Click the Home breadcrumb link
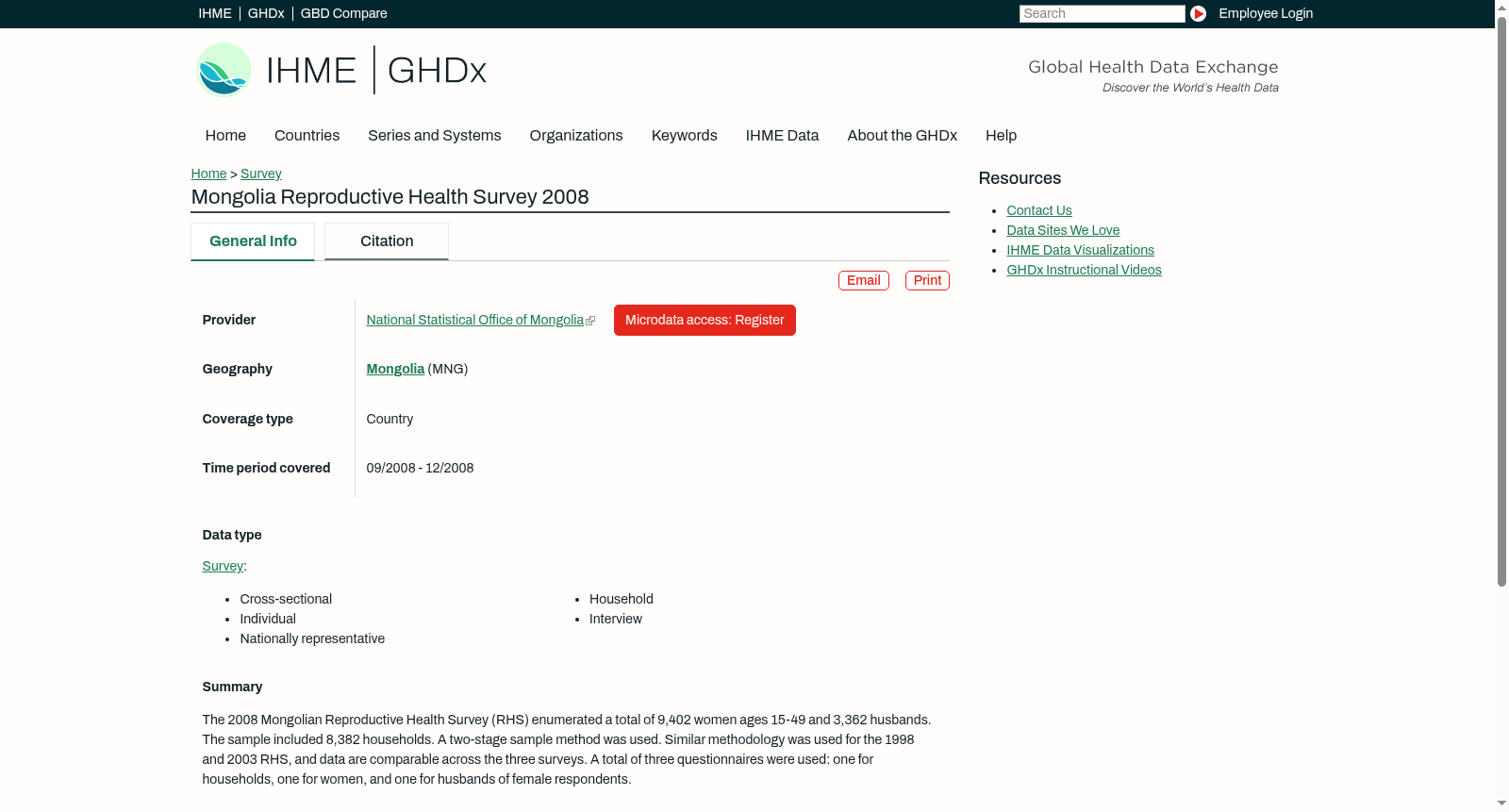This screenshot has height=812, width=1509. (208, 174)
